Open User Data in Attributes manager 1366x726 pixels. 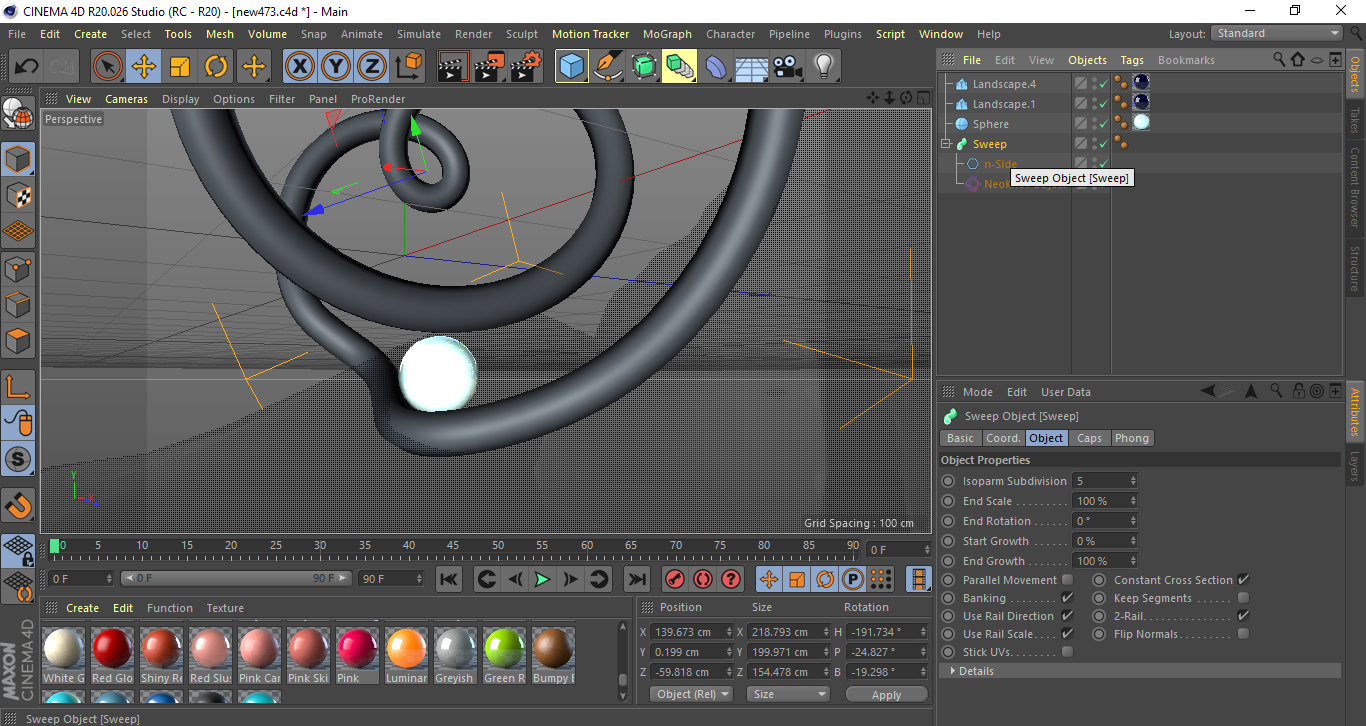1065,392
